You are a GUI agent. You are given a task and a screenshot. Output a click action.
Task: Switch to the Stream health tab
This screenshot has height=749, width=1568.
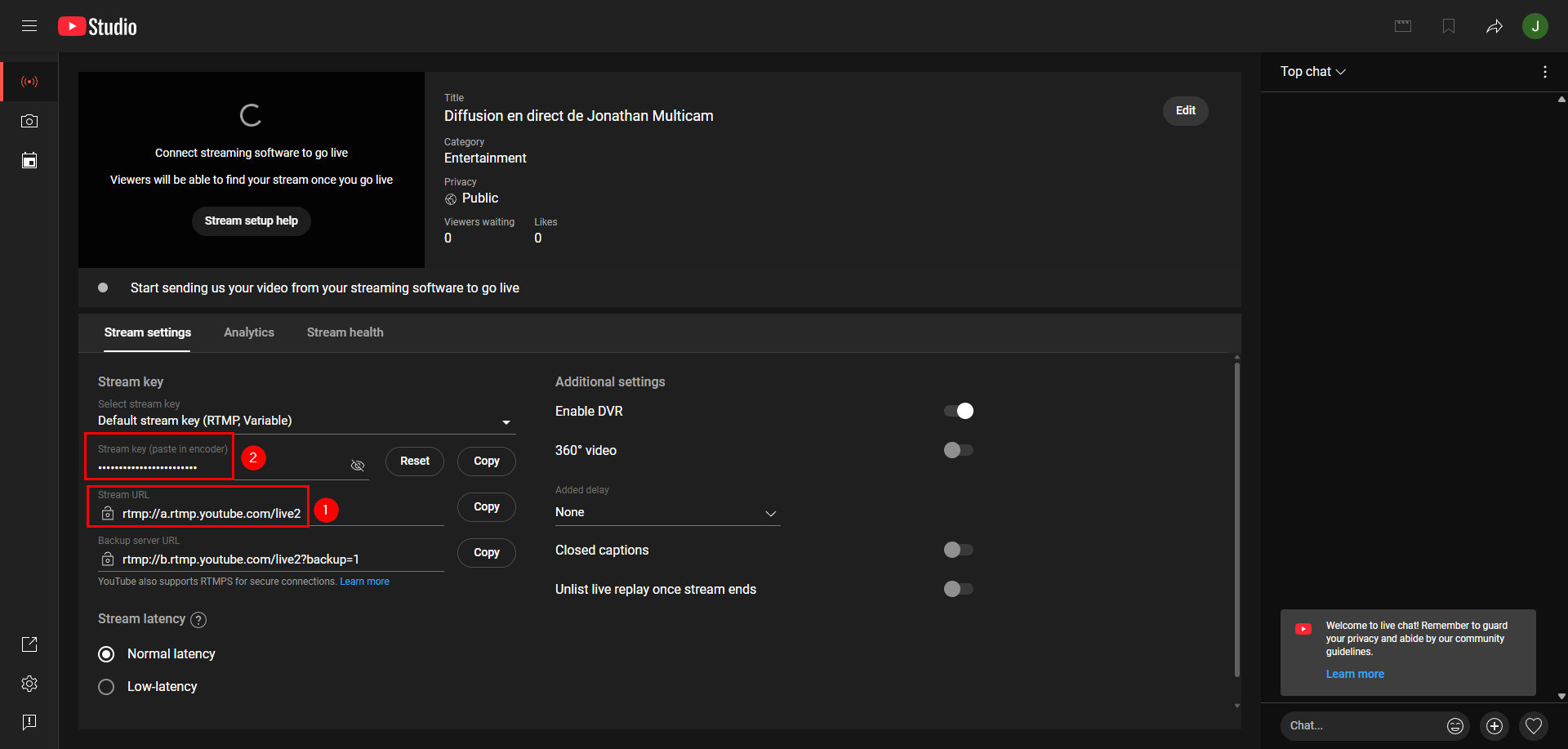point(345,332)
